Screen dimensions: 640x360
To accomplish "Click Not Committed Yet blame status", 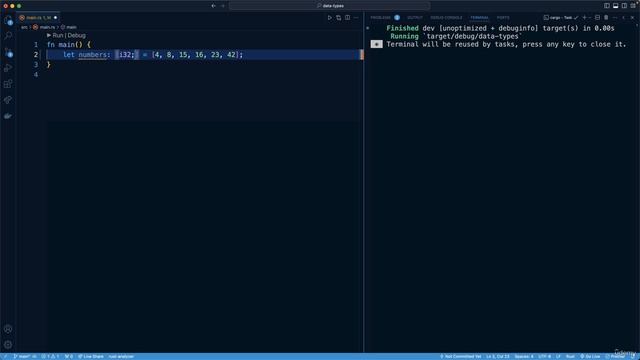I will (x=460, y=356).
